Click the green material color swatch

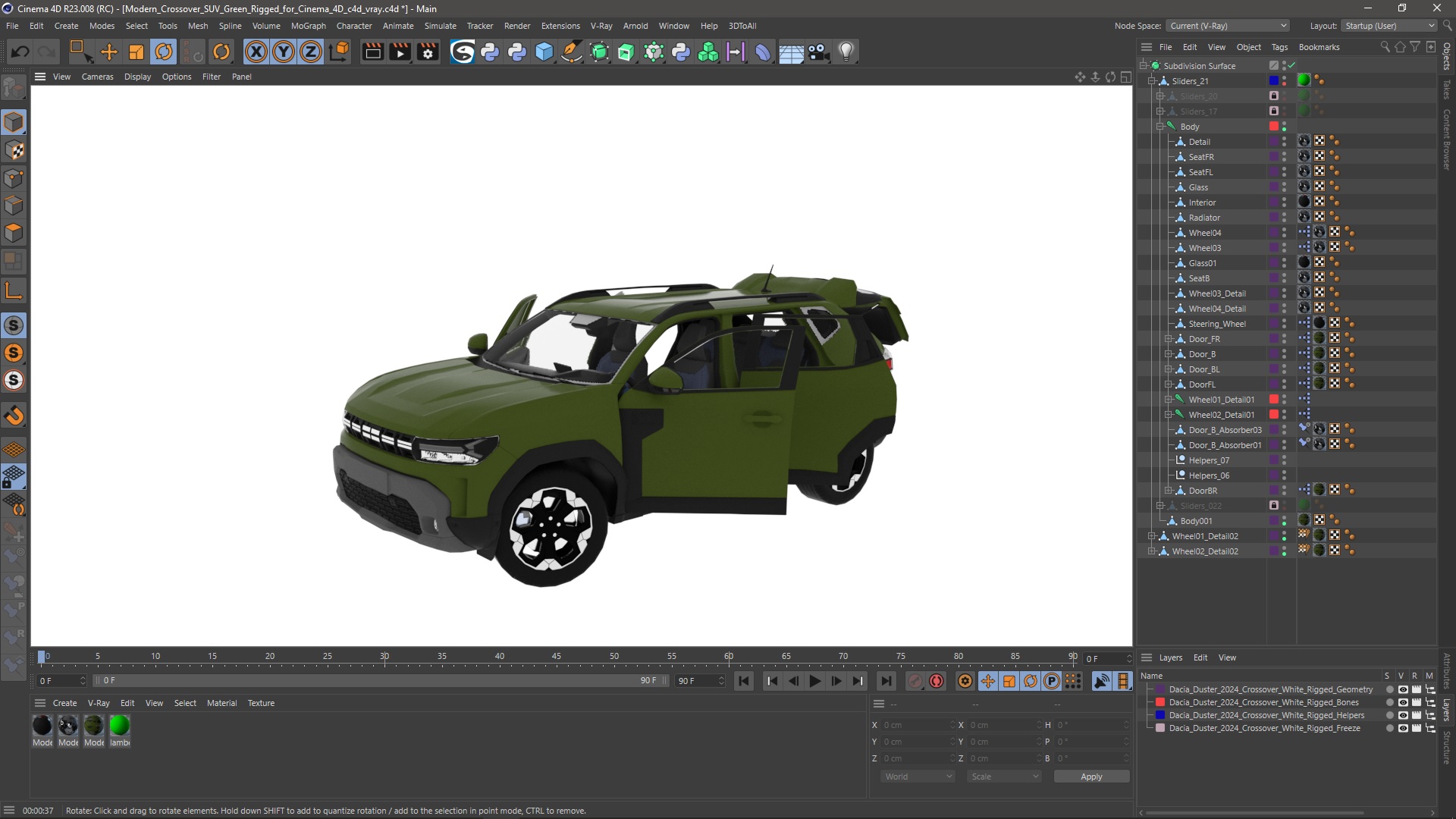tap(119, 725)
